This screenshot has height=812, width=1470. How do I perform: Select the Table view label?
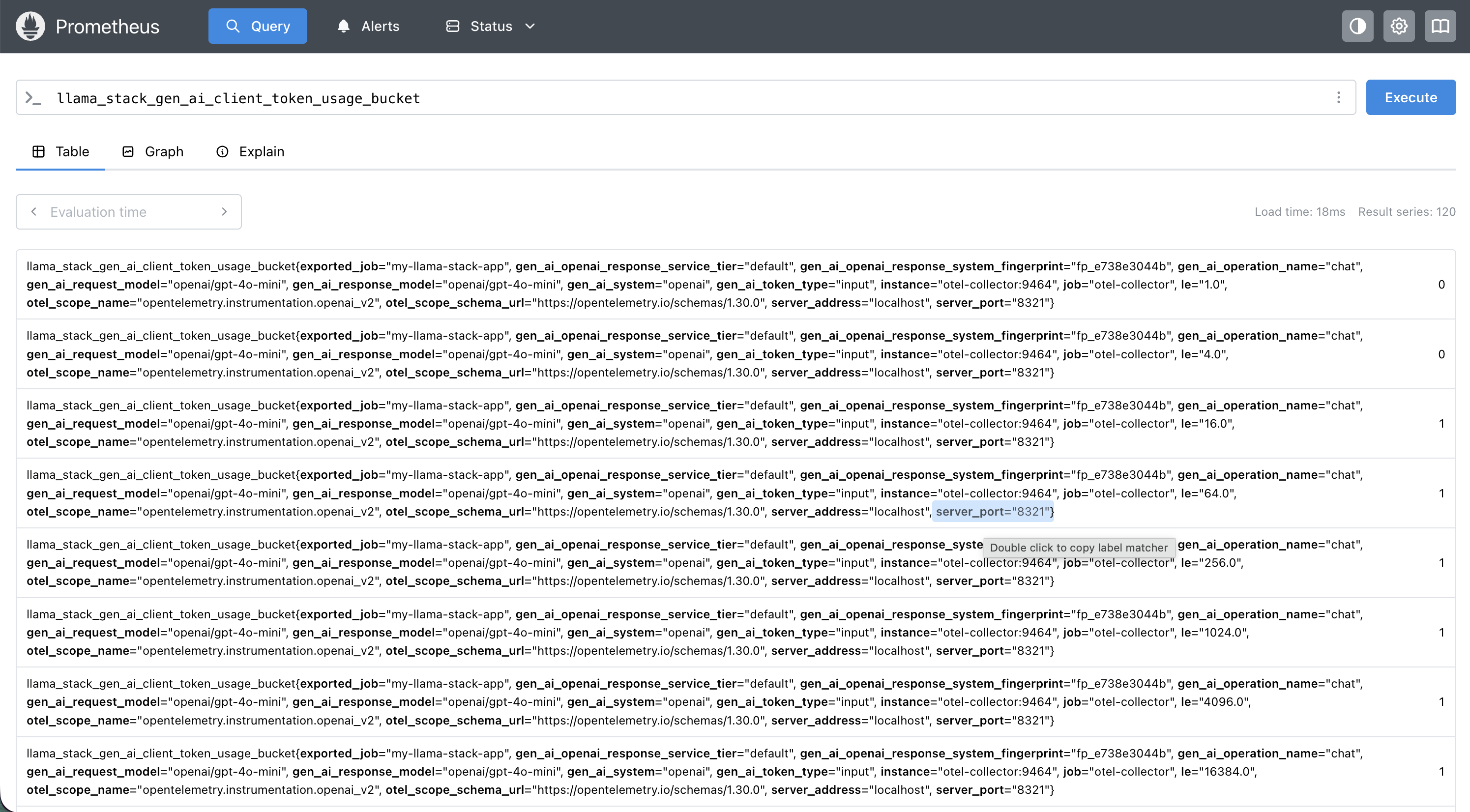(x=72, y=151)
